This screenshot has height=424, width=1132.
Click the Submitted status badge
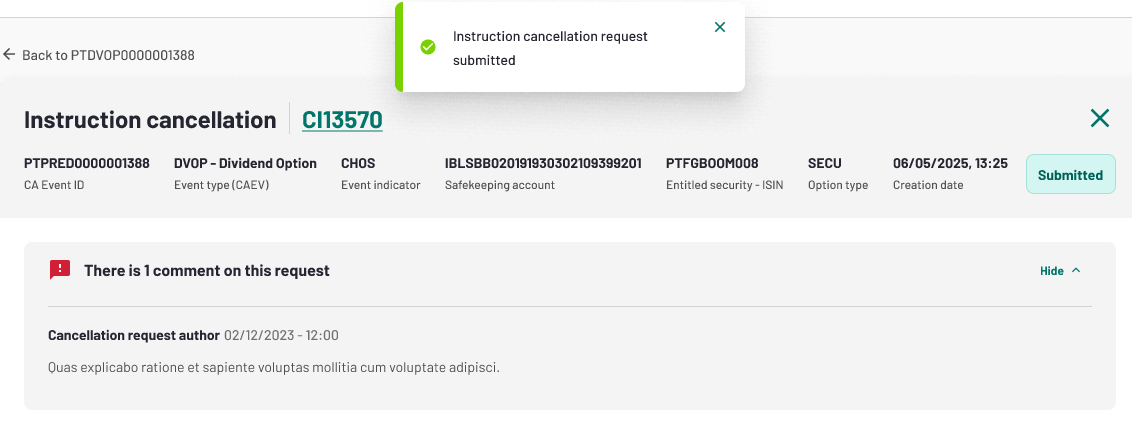[1071, 175]
